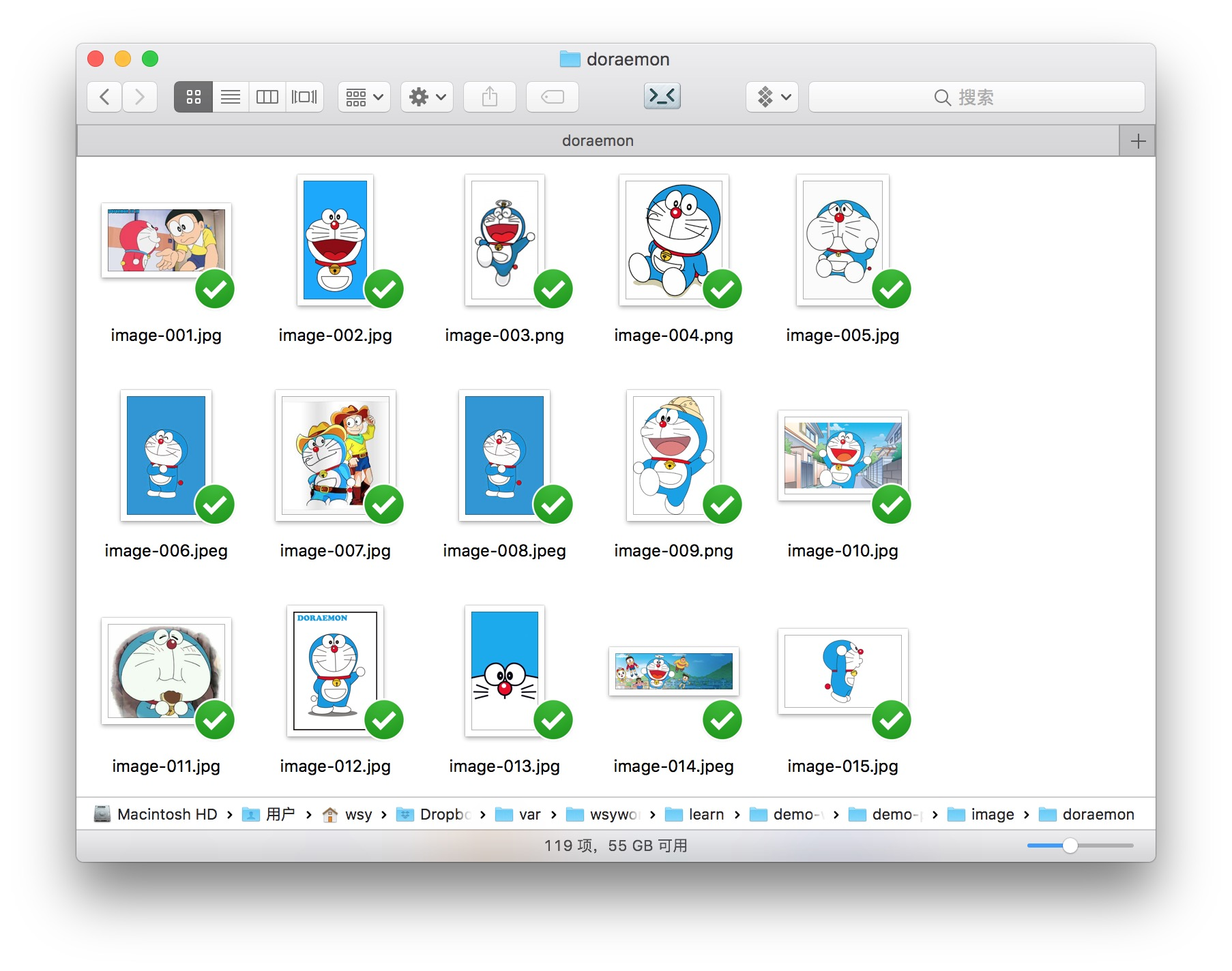Select thumbnail of image-011.jpg
Viewport: 1232px width, 971px height.
tap(166, 671)
